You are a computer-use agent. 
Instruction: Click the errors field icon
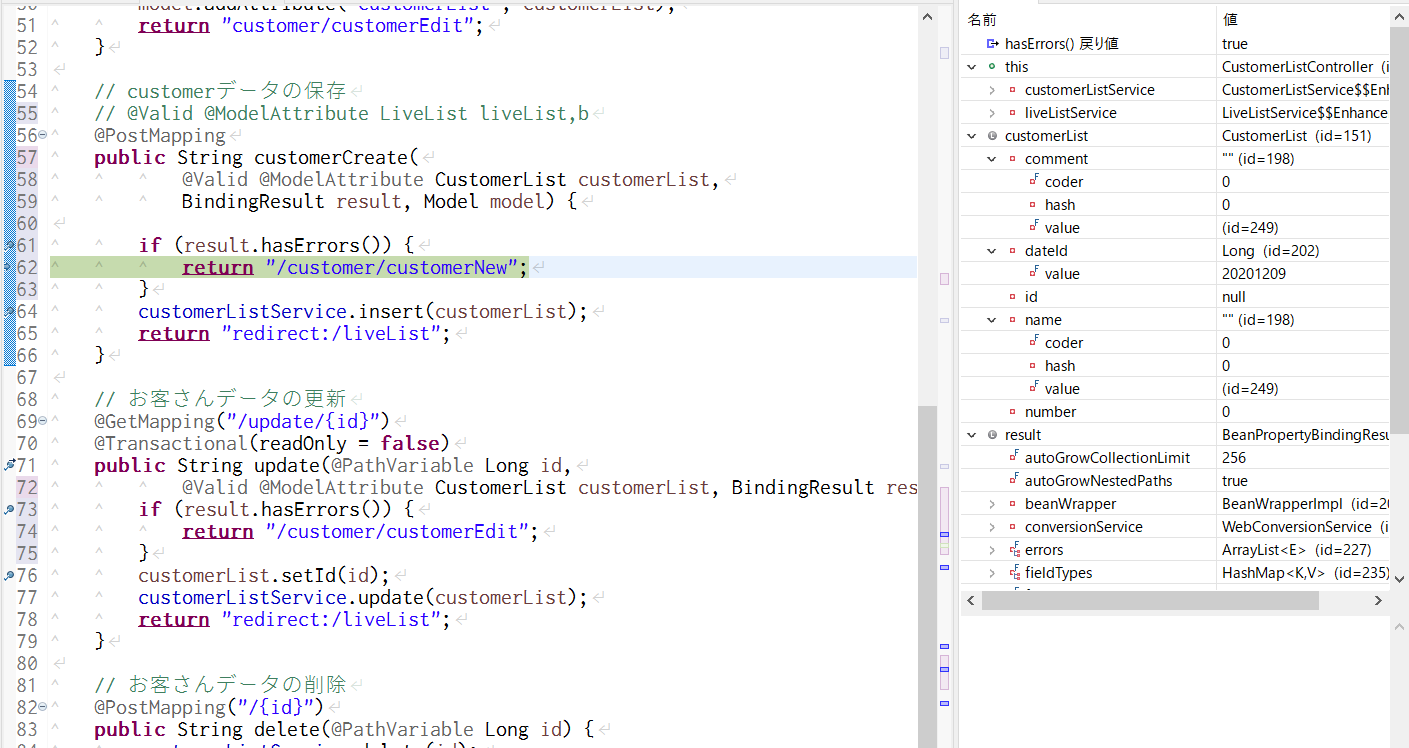(x=1014, y=549)
